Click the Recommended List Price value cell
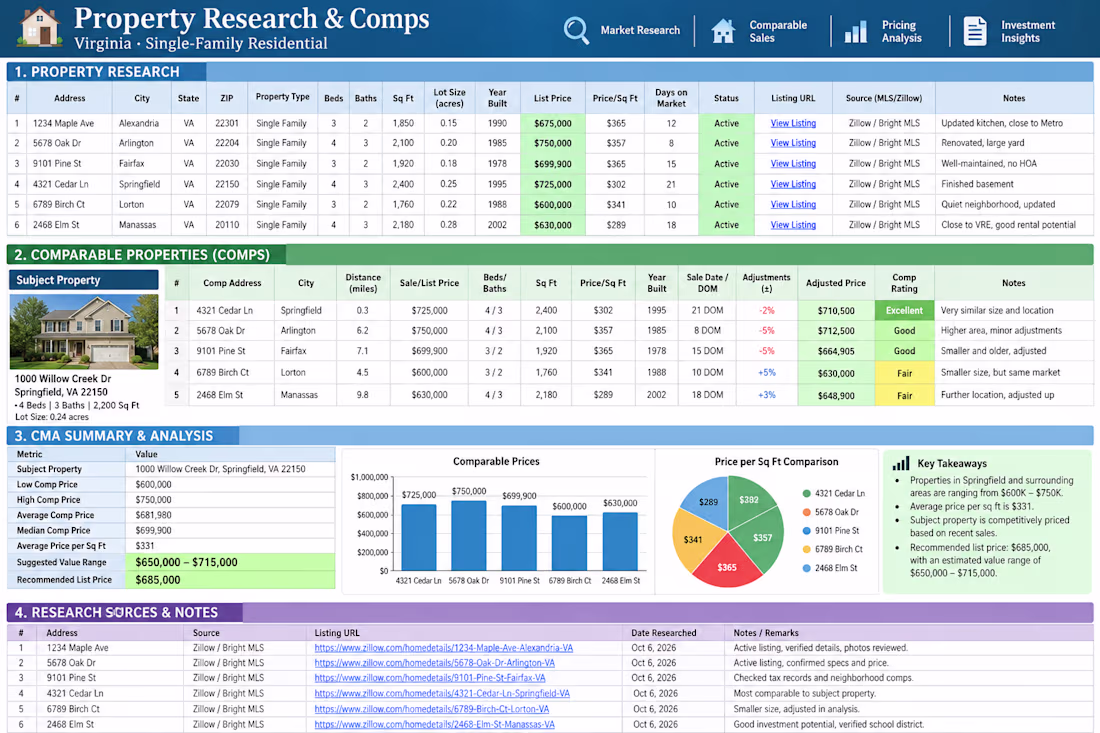The height and width of the screenshot is (733, 1100). coord(230,580)
